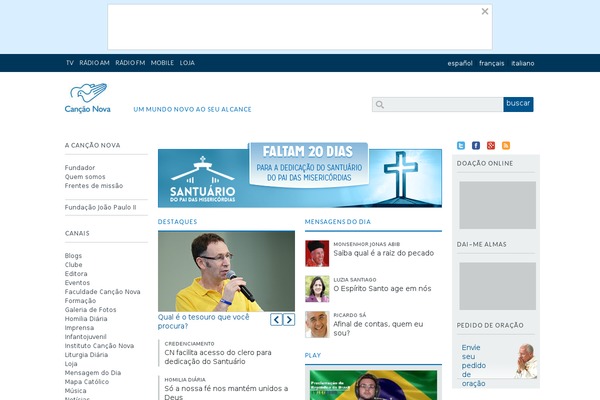The image size is (600, 400).
Task: Open 'Saiba qual é a raiz do pecado'
Action: [383, 253]
